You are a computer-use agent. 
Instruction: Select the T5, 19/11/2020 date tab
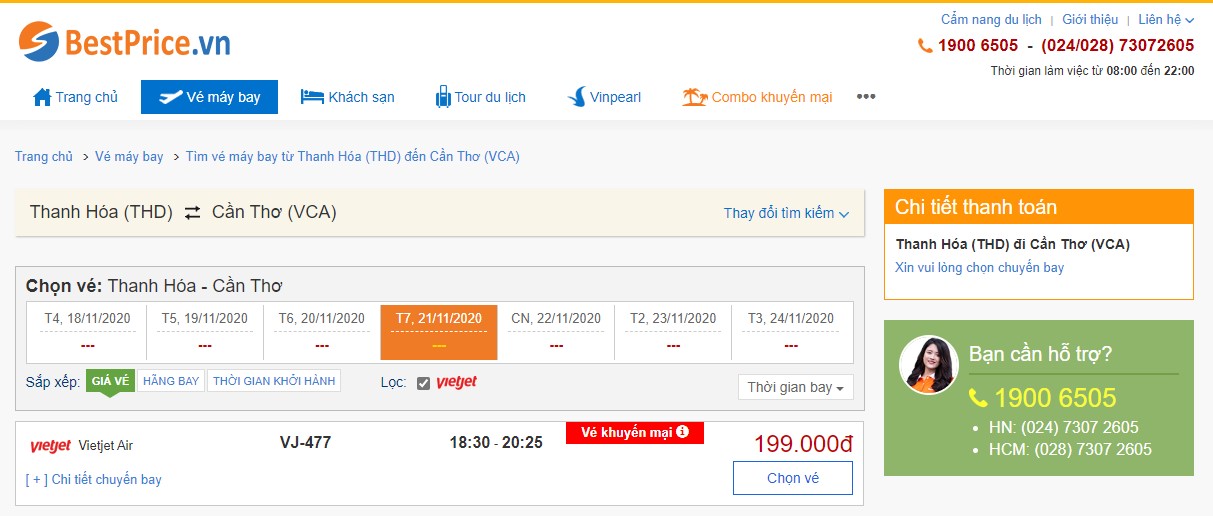click(x=205, y=331)
